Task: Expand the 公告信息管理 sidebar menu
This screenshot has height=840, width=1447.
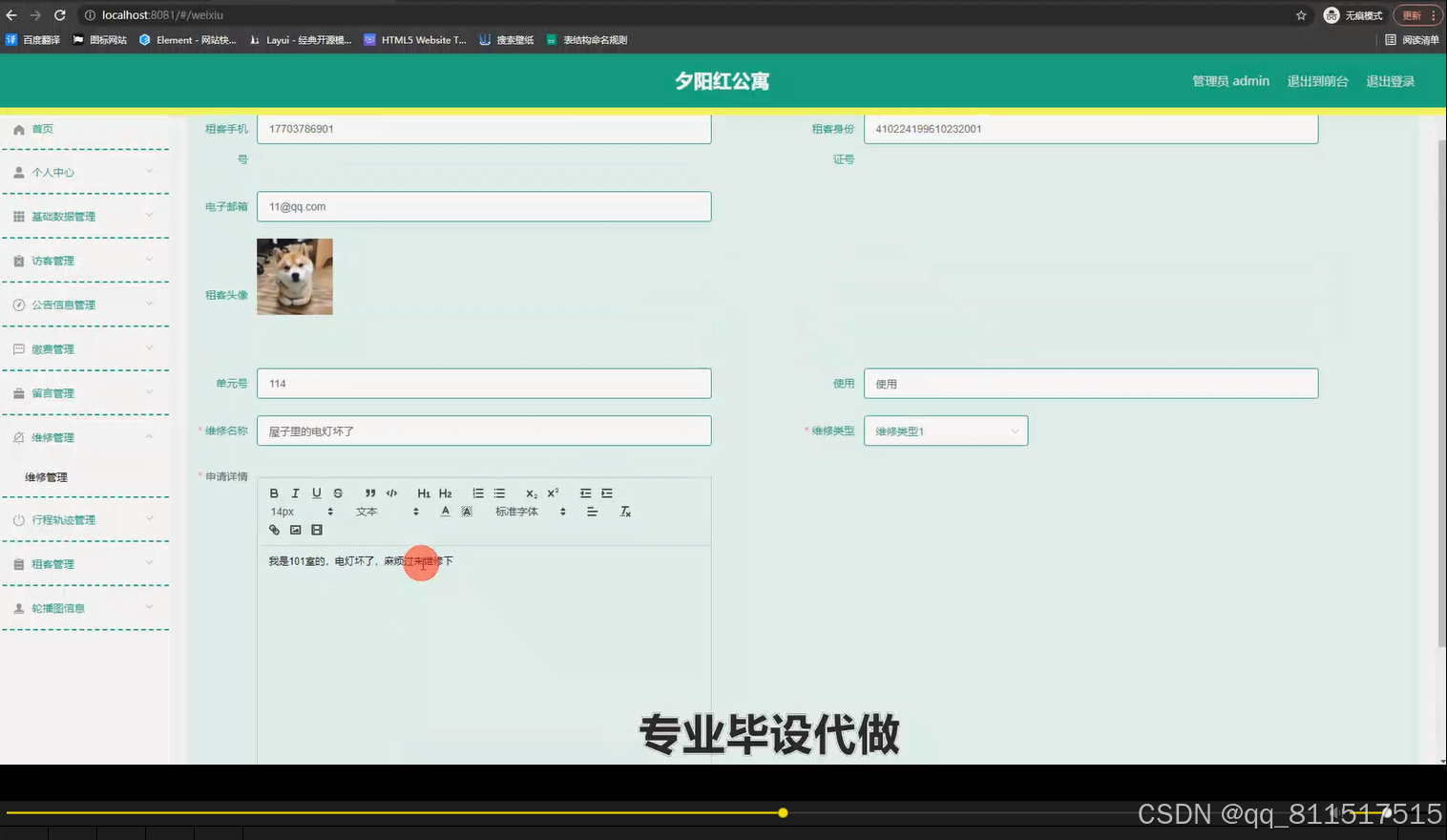Action: click(x=85, y=304)
